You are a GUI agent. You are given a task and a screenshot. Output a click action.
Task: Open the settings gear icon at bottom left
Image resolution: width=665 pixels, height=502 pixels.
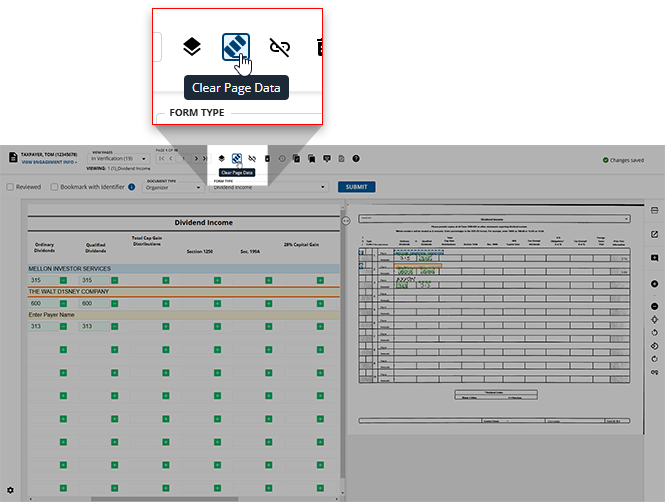[10, 491]
